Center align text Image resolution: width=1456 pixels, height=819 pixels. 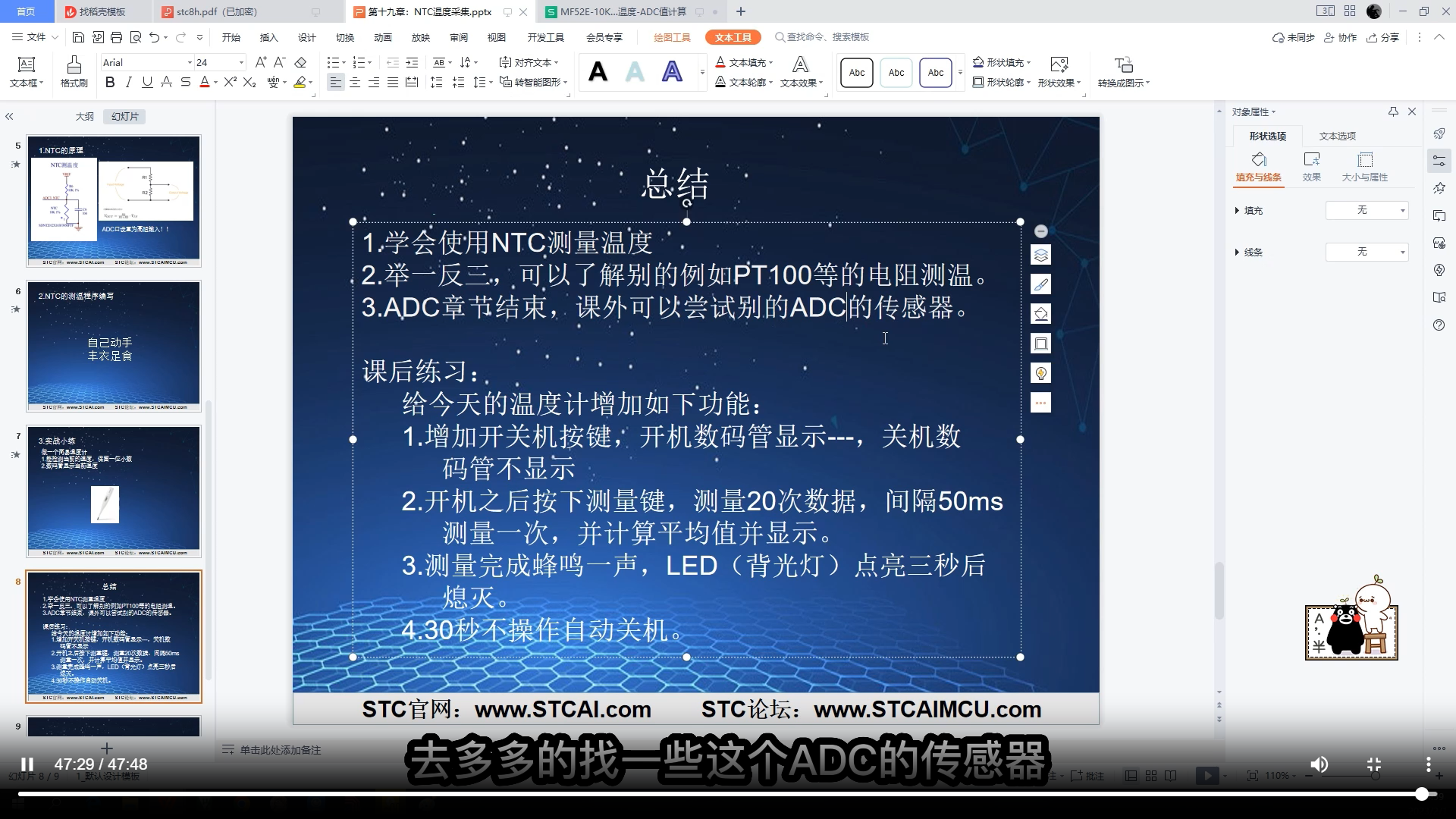355,83
